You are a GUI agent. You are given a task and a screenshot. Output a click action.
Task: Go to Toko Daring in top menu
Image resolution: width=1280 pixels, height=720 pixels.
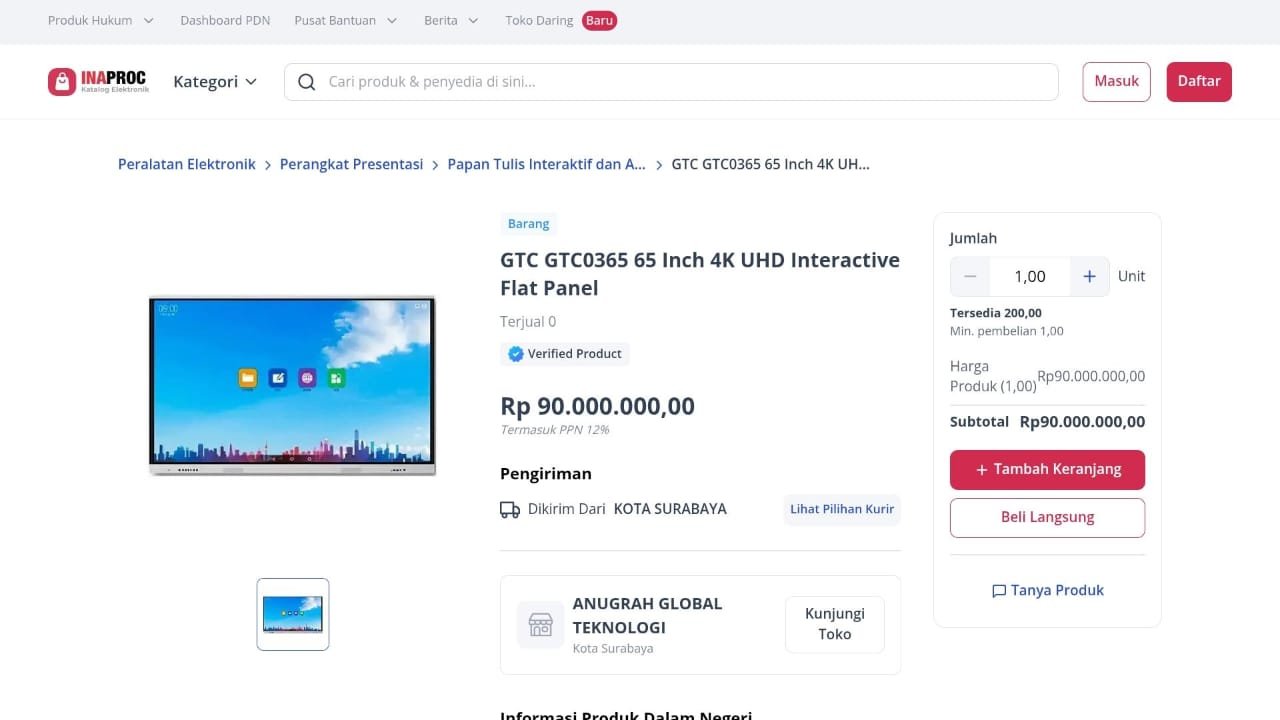coord(539,20)
